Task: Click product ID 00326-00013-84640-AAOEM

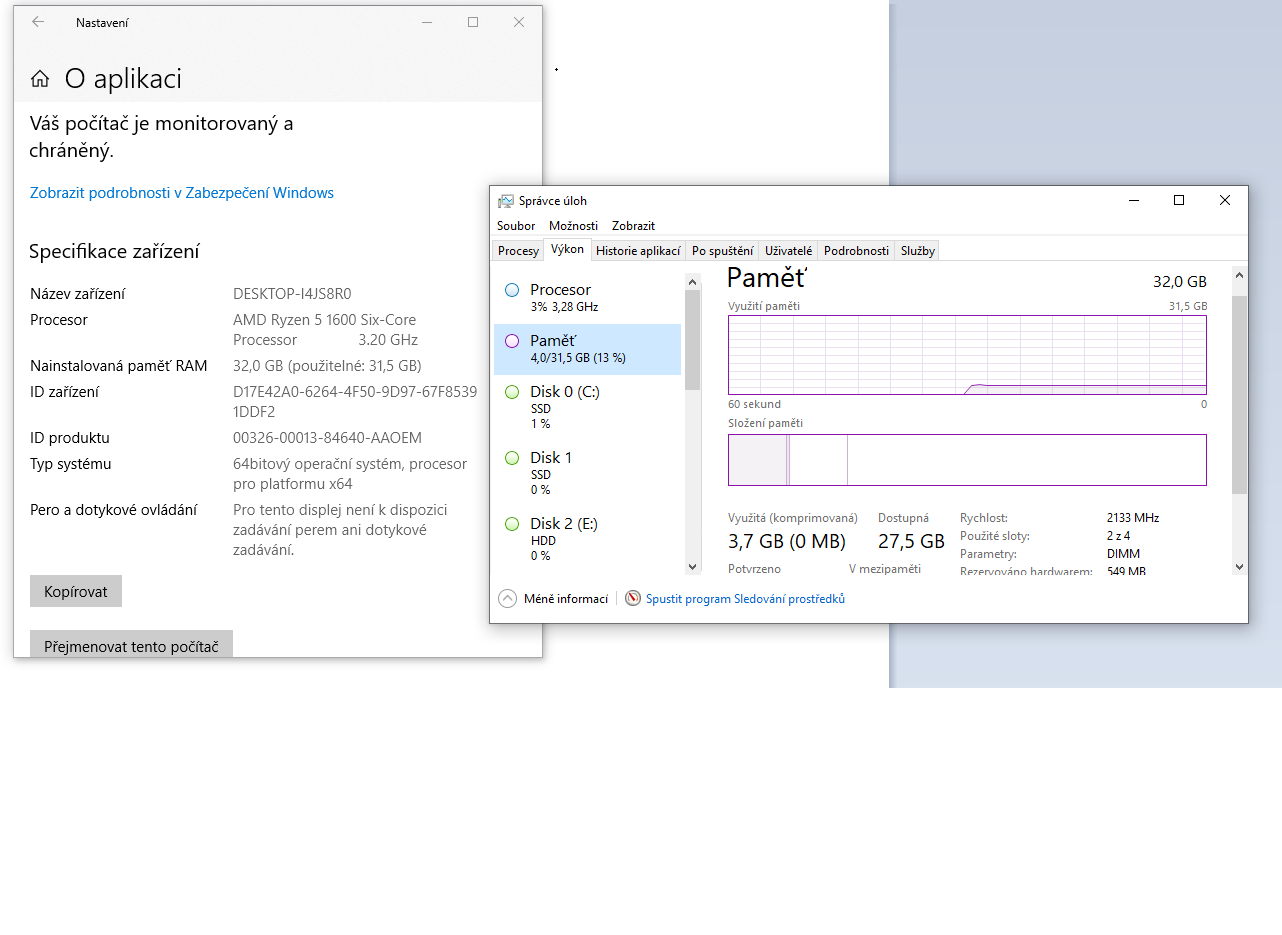Action: tap(327, 438)
